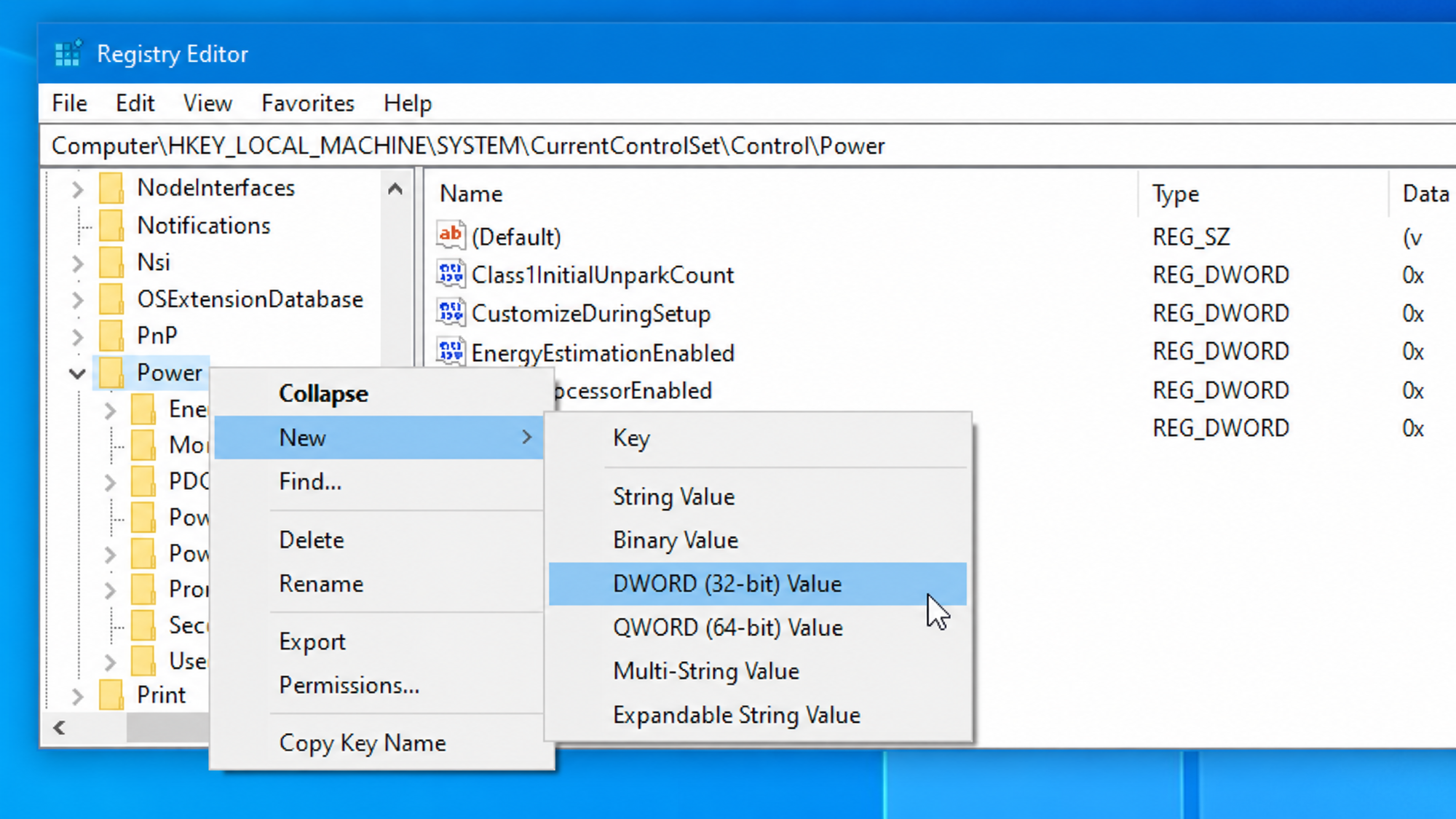Viewport: 1456px width, 819px height.
Task: Open the New submenu entry
Action: [379, 438]
